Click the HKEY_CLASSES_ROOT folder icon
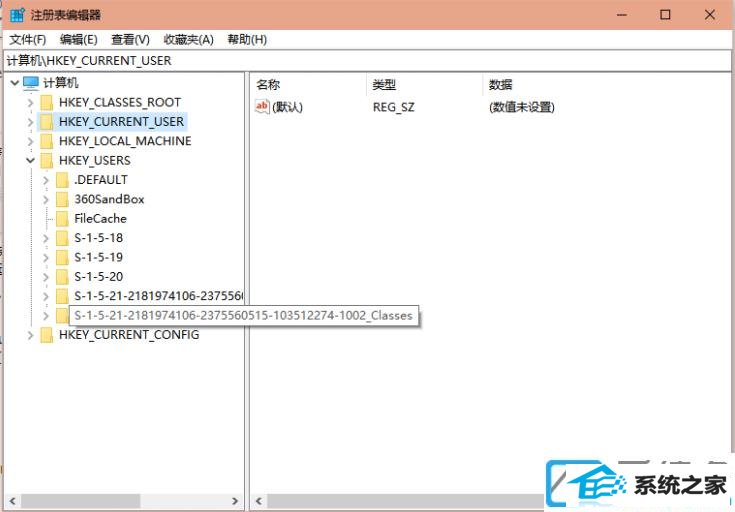Viewport: 735px width, 512px height. click(46, 102)
